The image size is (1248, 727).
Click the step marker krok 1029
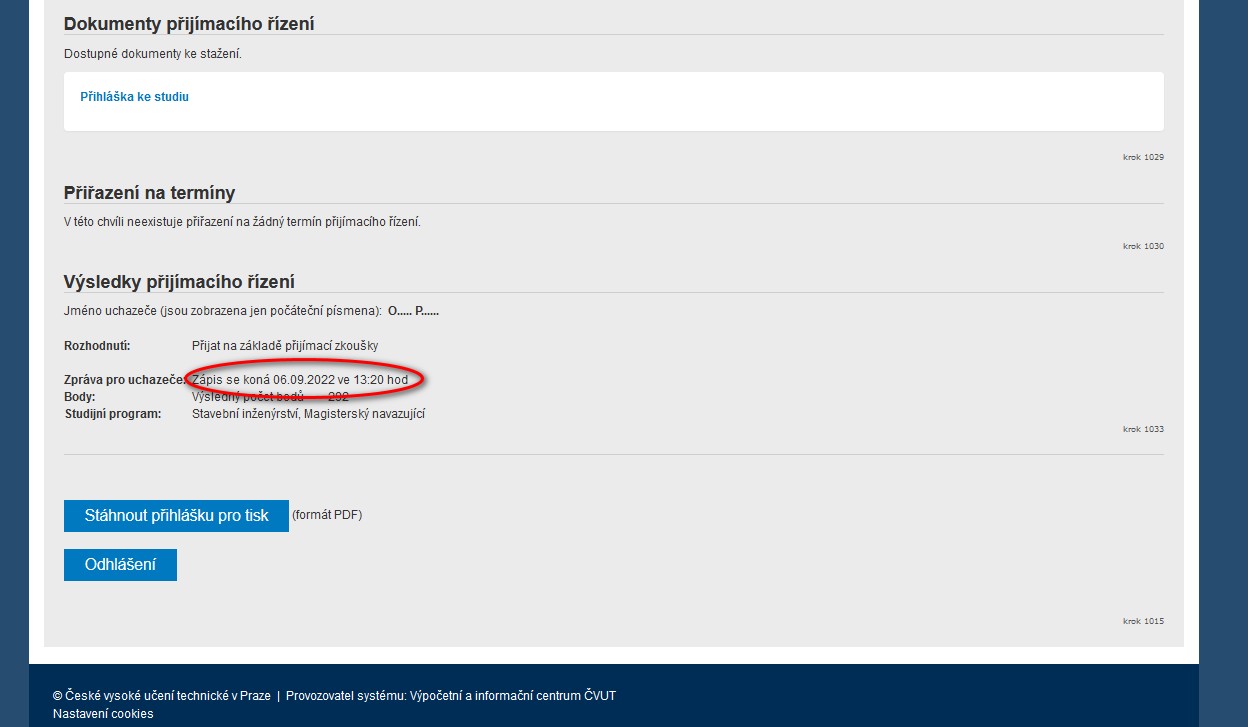(1143, 157)
